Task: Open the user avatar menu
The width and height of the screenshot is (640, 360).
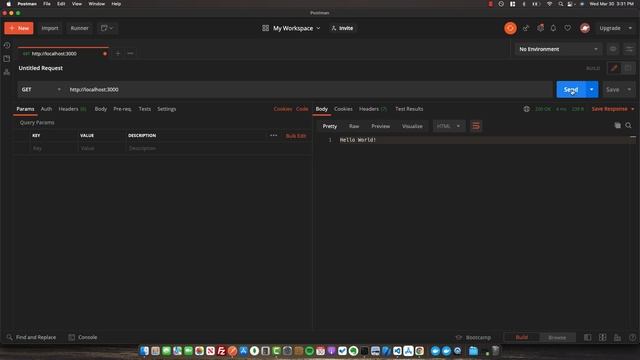Action: pos(585,28)
